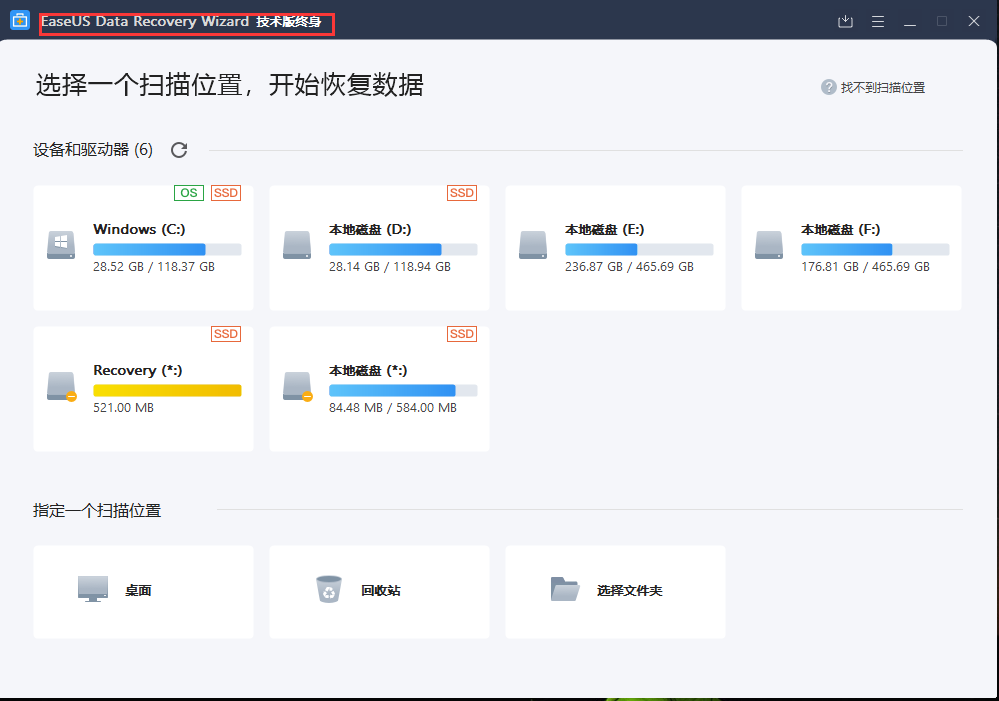This screenshot has height=701, width=999.
Task: Click the '设备和驱动器 (6)' heading
Action: pos(93,150)
